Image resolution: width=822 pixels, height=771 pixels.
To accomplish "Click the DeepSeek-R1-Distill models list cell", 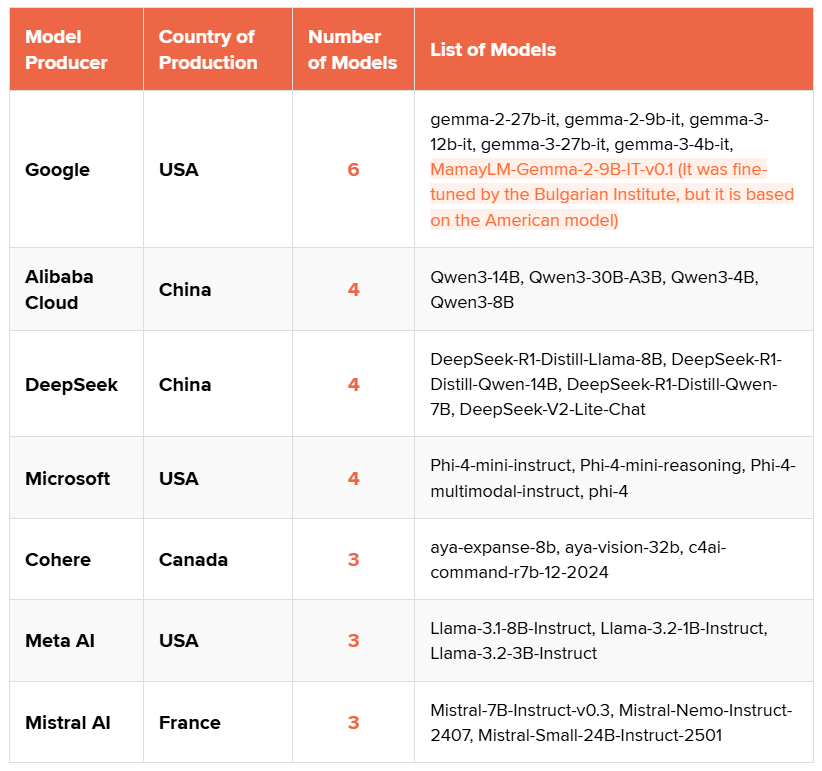I will 606,384.
